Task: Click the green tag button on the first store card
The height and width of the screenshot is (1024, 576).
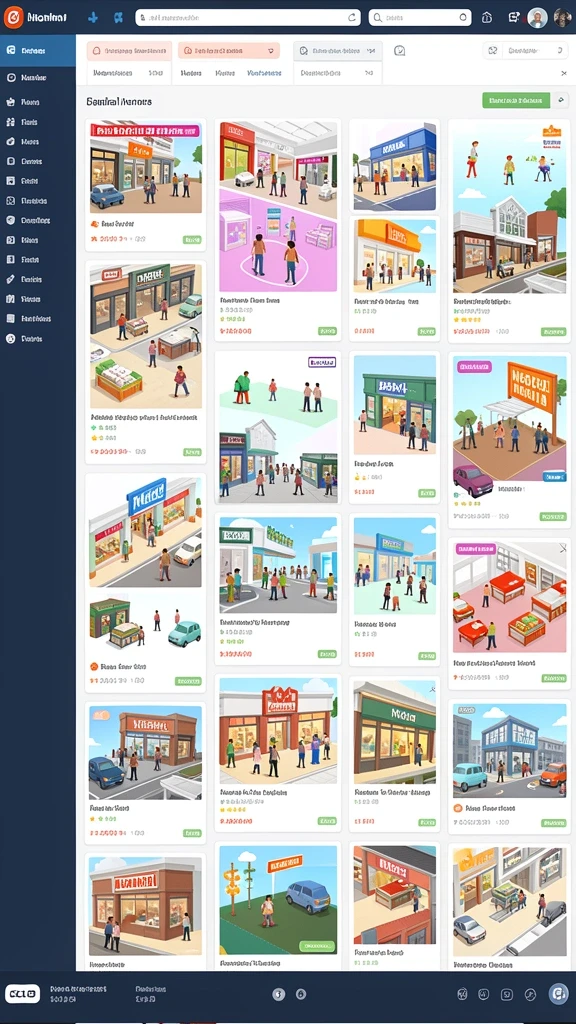Action: coord(192,240)
